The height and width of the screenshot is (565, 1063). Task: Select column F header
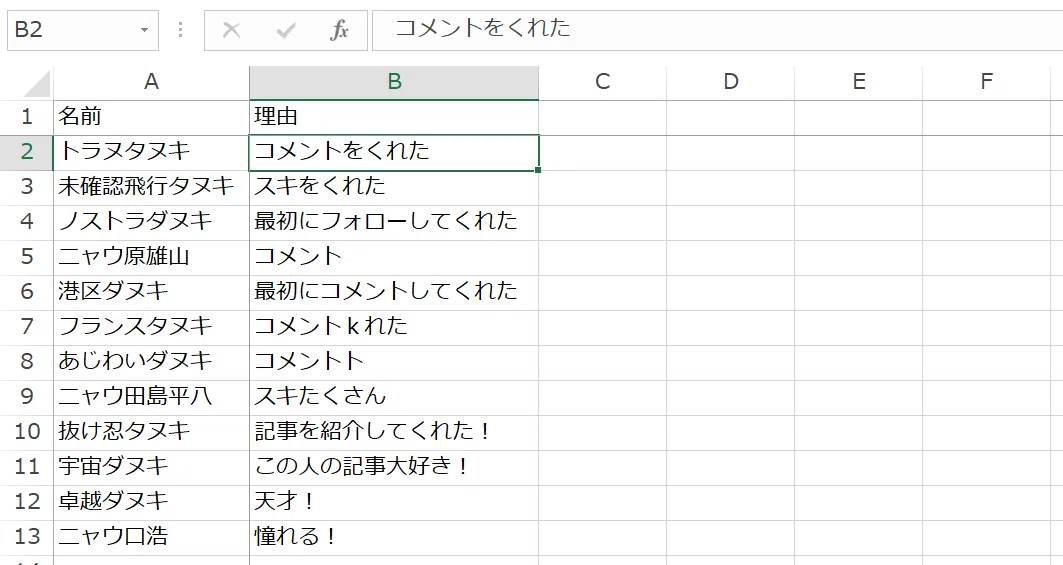(x=987, y=82)
